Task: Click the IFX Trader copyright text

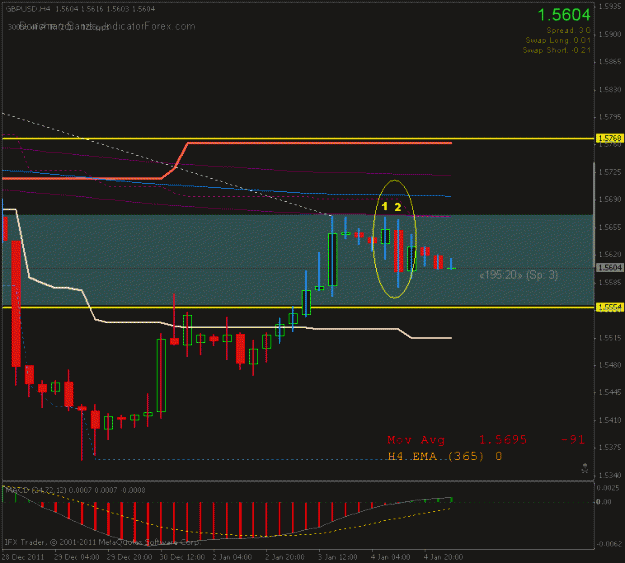Action: 102,542
